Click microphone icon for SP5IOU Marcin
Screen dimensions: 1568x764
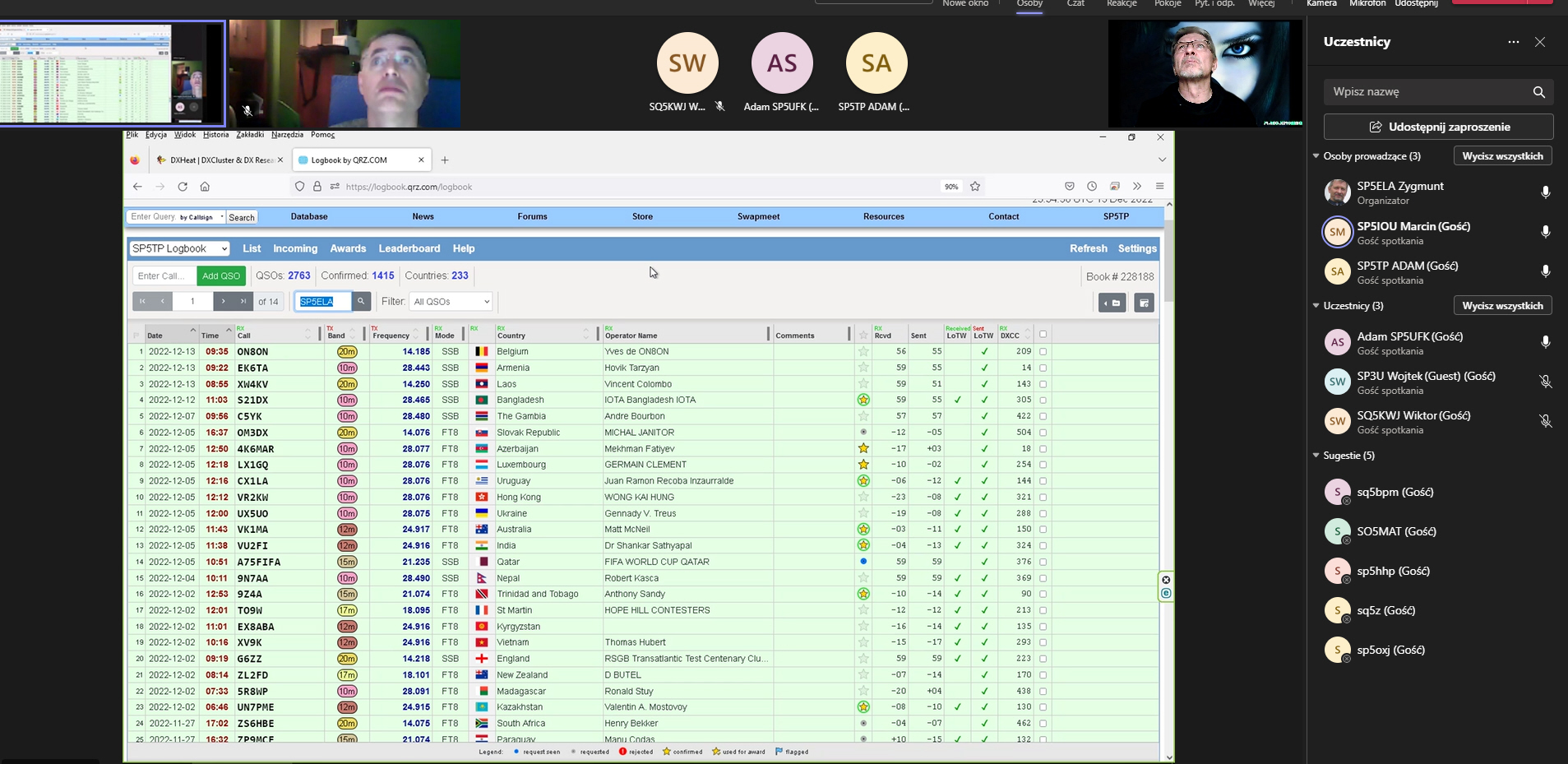1546,232
